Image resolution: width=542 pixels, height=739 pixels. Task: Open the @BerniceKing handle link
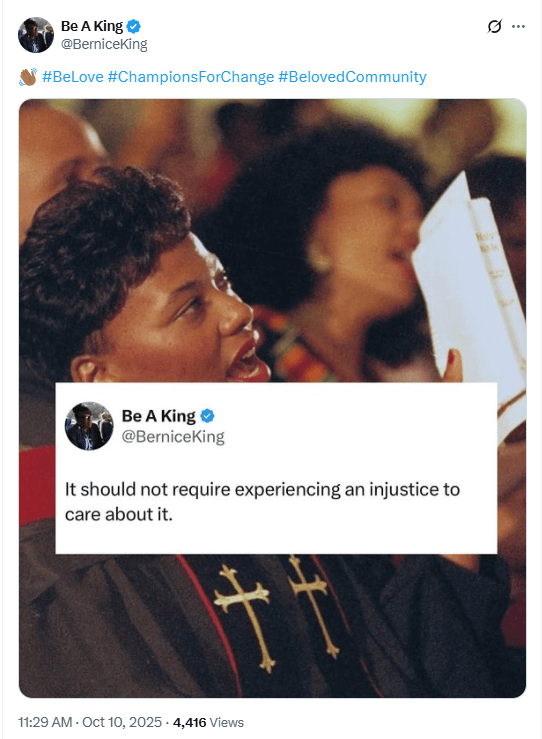pos(104,44)
